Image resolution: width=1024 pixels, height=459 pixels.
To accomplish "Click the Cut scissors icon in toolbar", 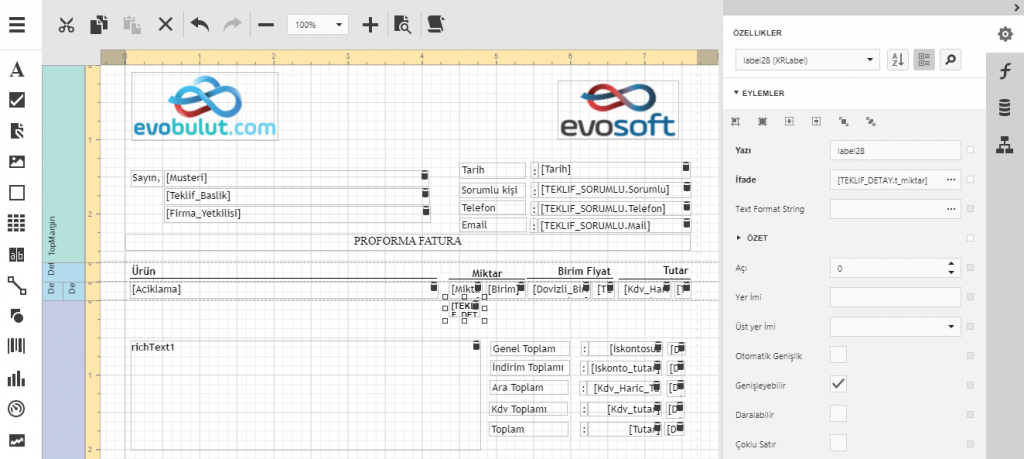I will point(66,24).
